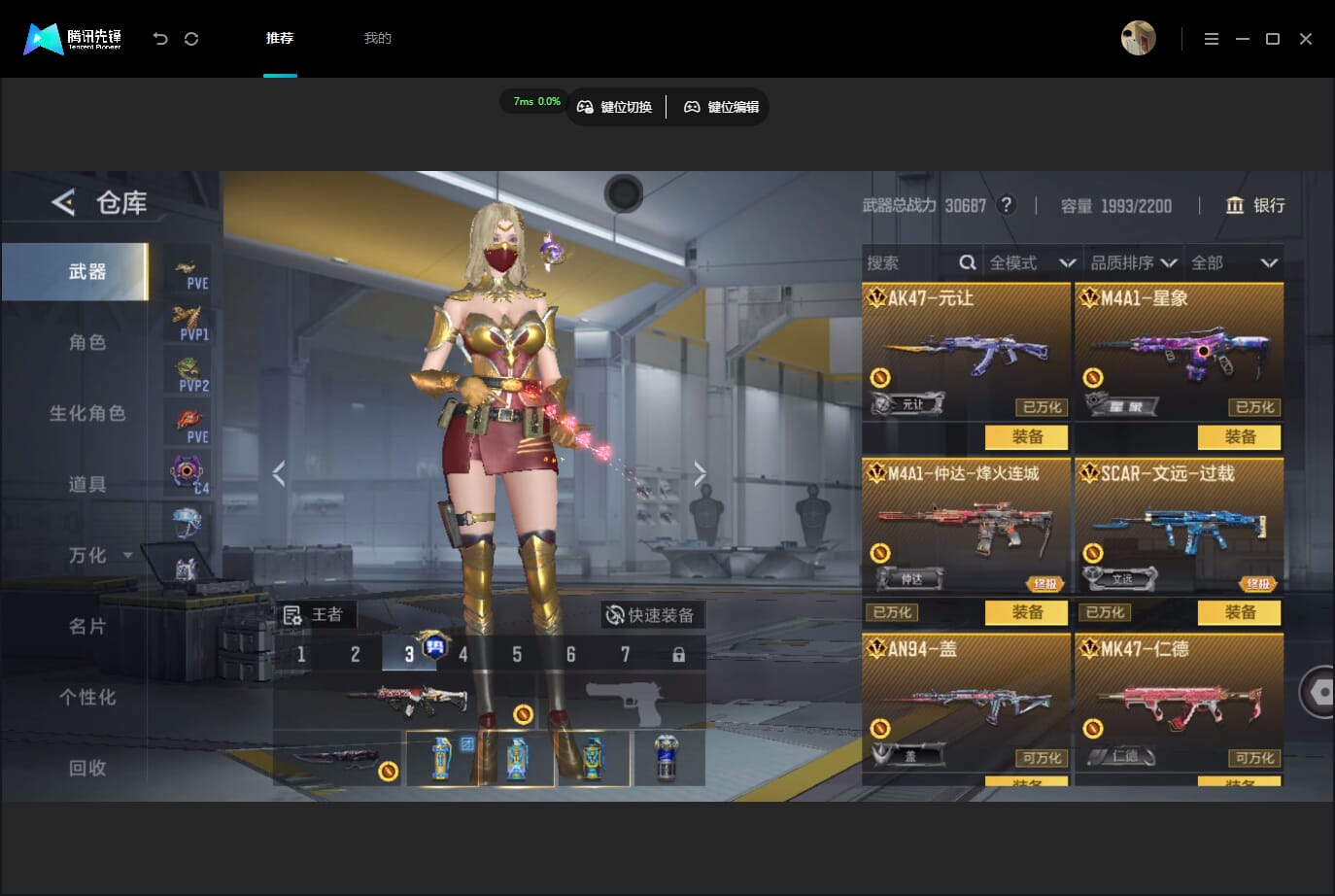
Task: Equip SCAR-文远 with its 装备 button
Action: [x=1240, y=612]
